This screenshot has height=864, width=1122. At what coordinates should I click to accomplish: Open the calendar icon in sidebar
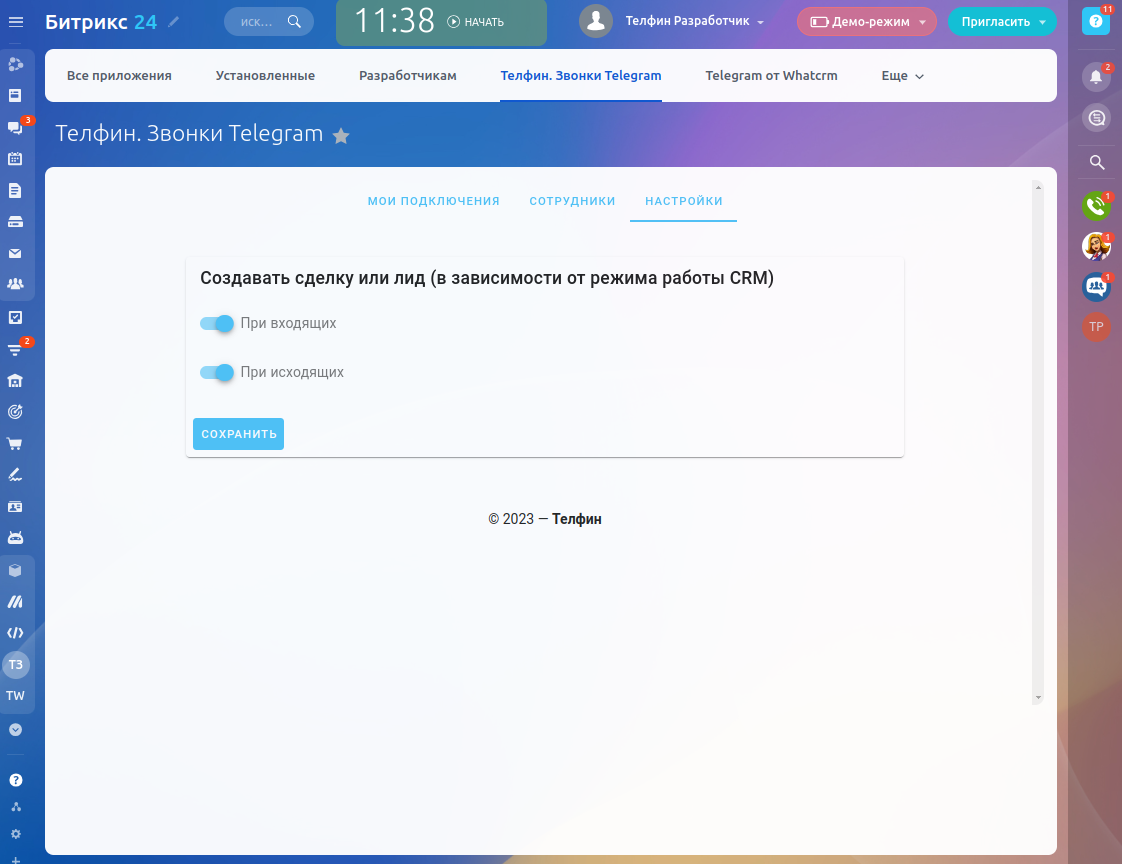coord(15,159)
